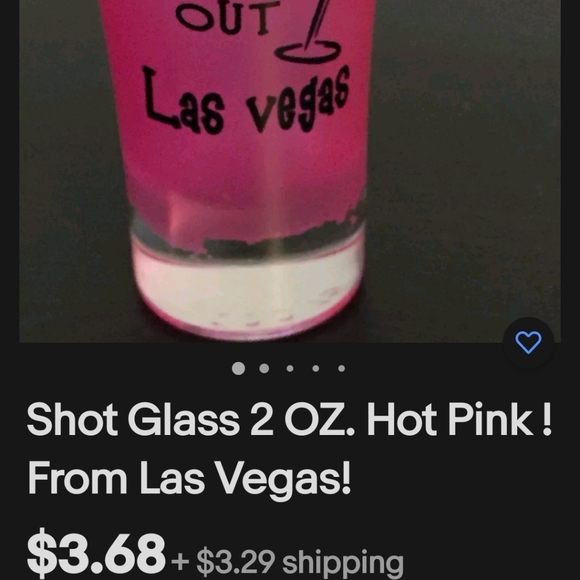Tap the "OUT" lettering on the glass

tap(228, 17)
